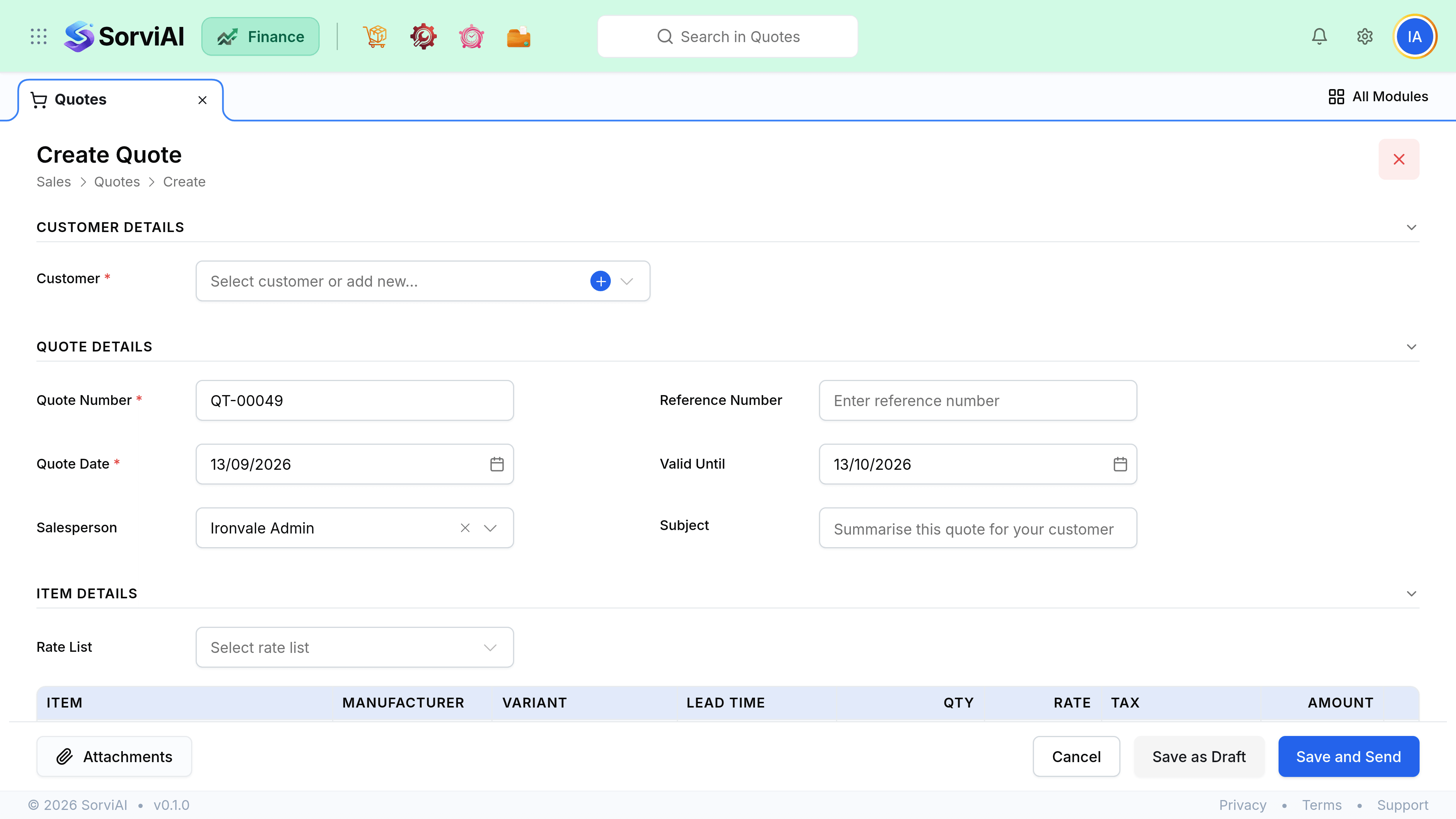Click the SorviAI logo

point(124,37)
